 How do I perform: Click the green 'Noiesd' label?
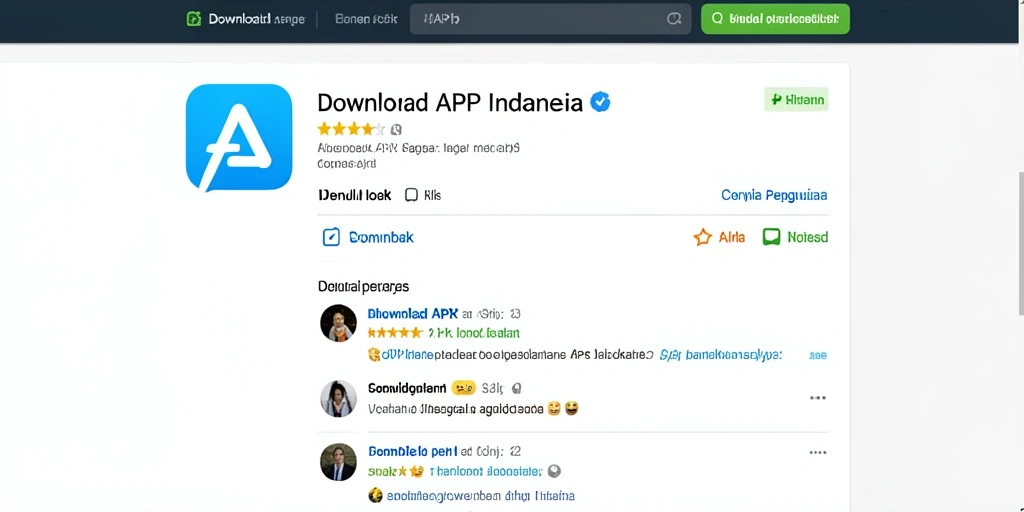(807, 237)
